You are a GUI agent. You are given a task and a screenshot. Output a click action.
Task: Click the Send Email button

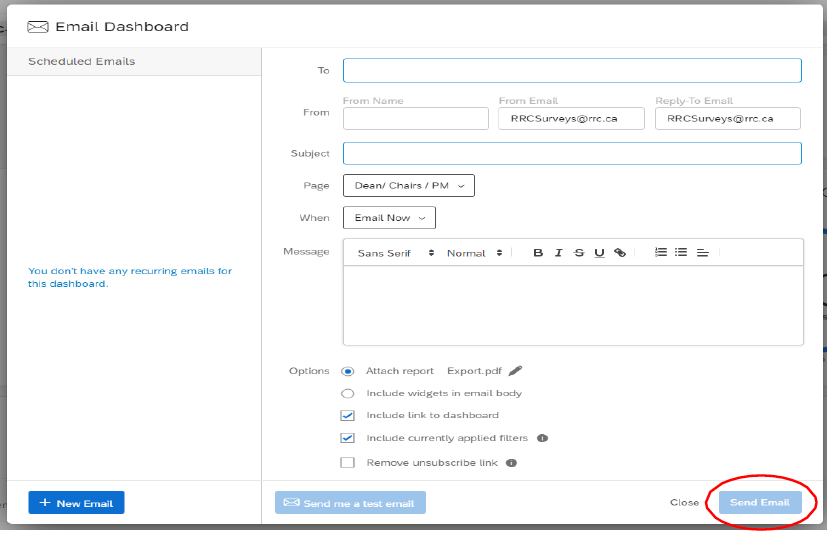tap(759, 502)
